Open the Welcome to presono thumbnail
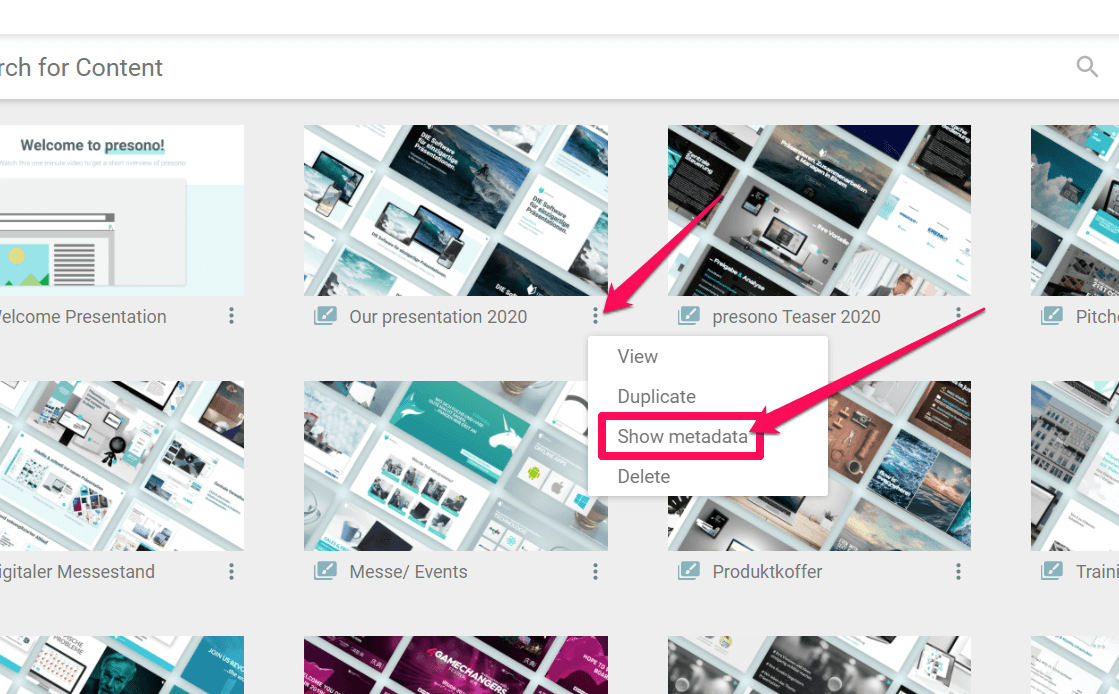1119x694 pixels. pyautogui.click(x=121, y=211)
